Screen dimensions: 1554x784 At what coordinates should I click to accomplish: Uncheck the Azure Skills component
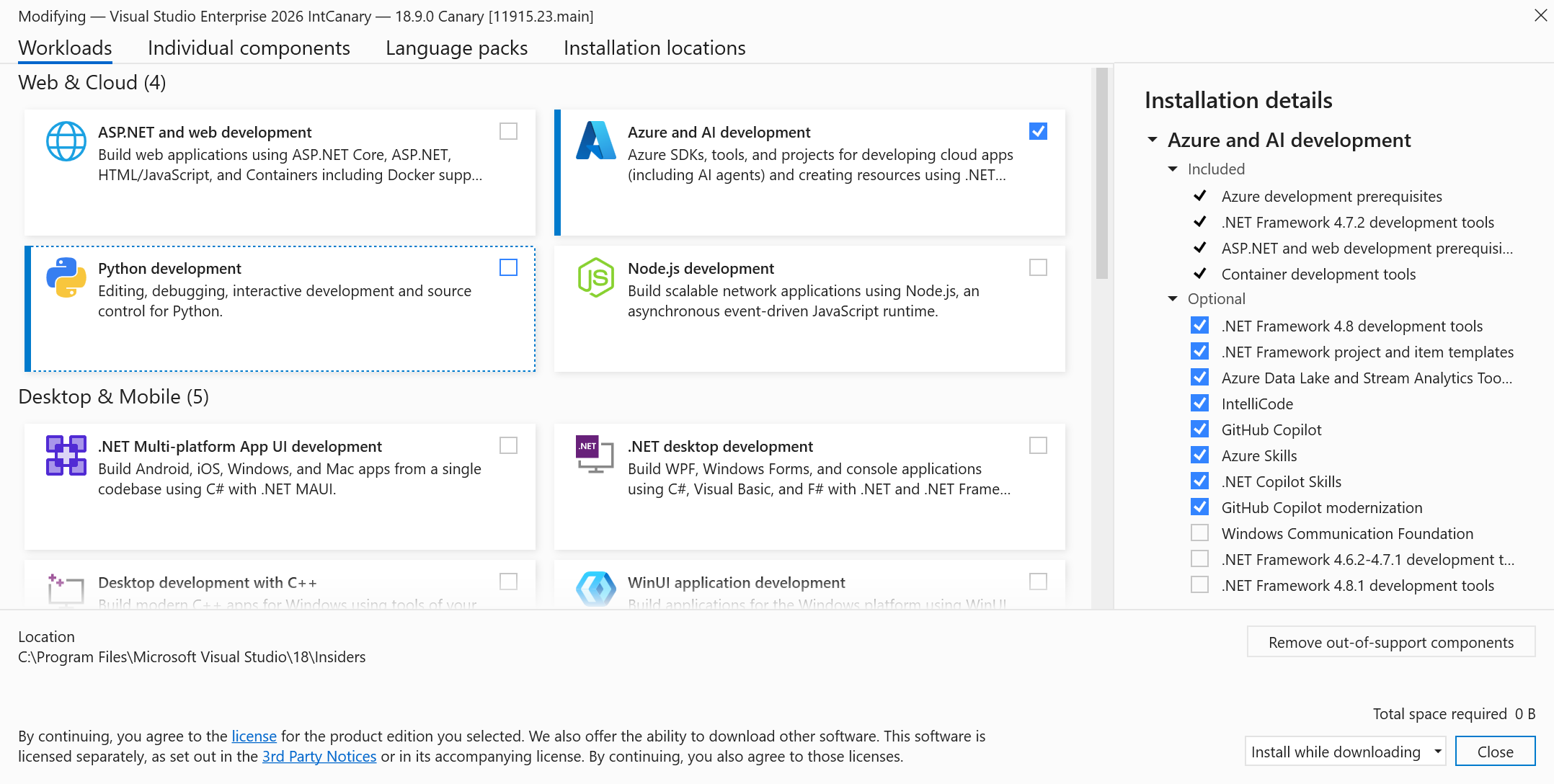coord(1199,455)
